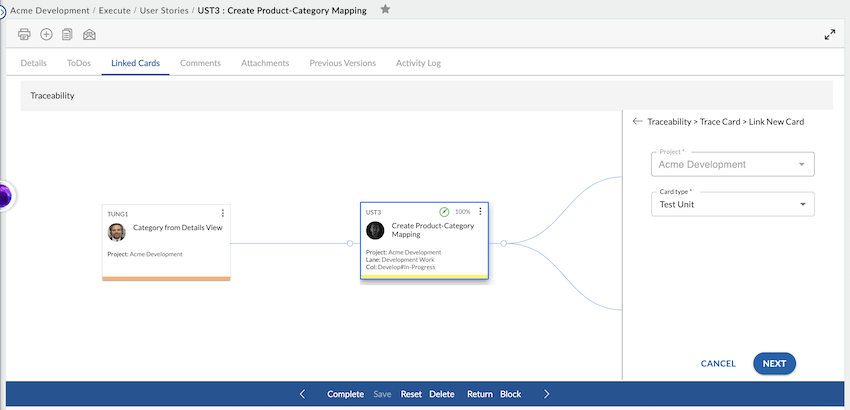Star this card as favorite
850x410 pixels.
tap(385, 9)
